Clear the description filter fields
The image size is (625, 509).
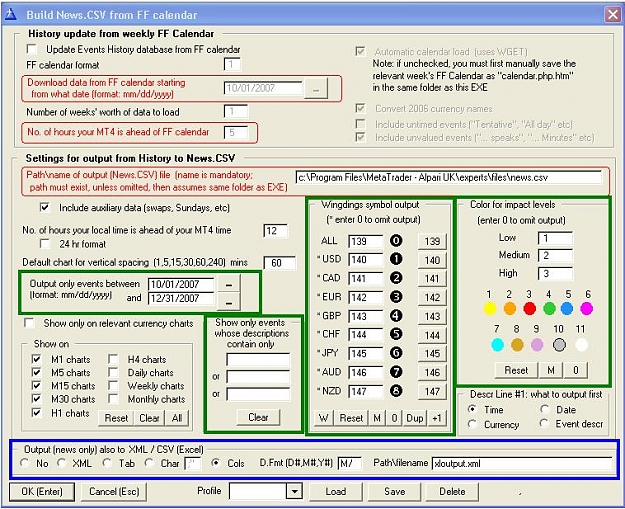coord(258,417)
